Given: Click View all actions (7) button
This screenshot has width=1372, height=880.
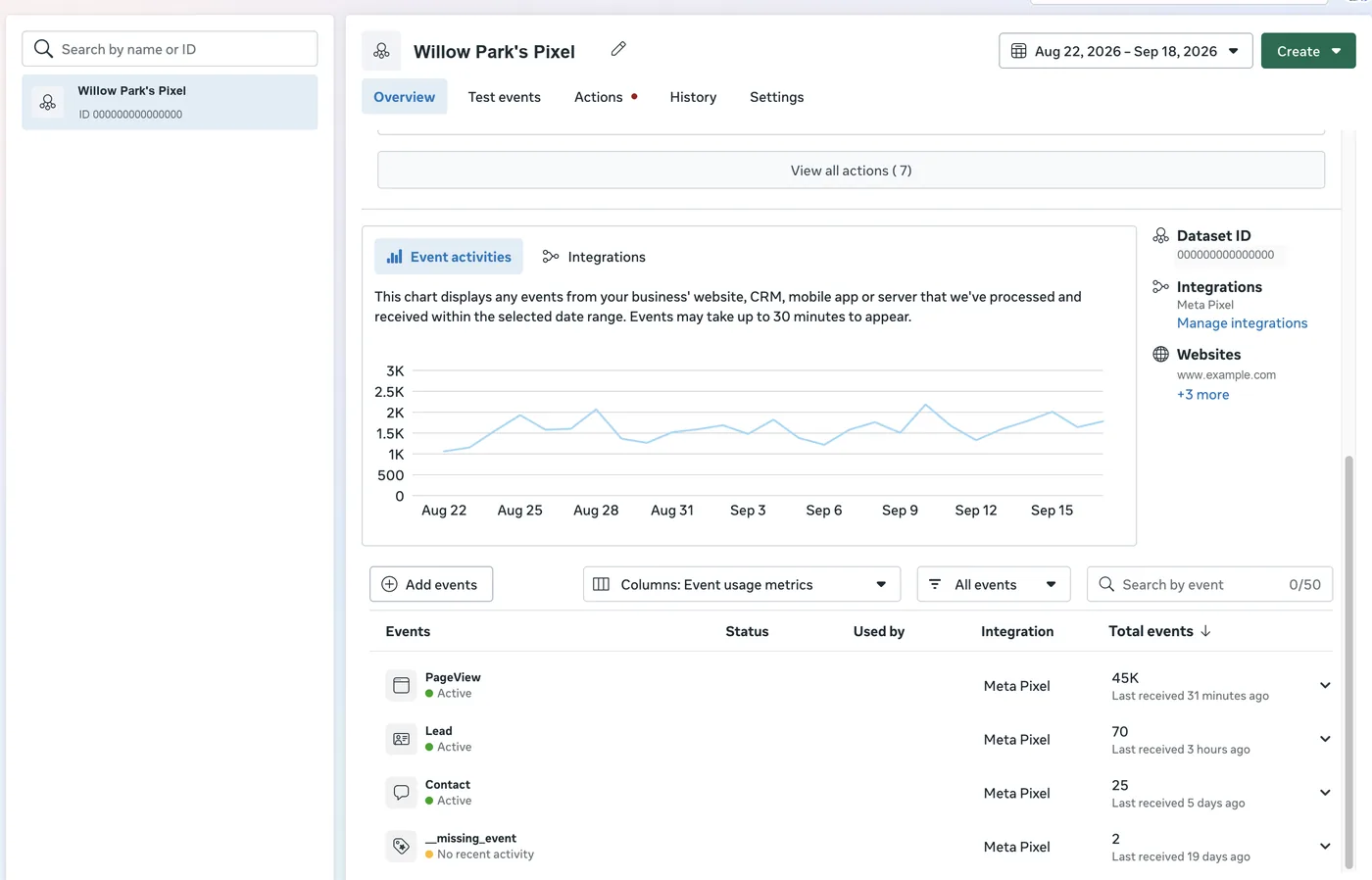Looking at the screenshot, I should point(851,171).
